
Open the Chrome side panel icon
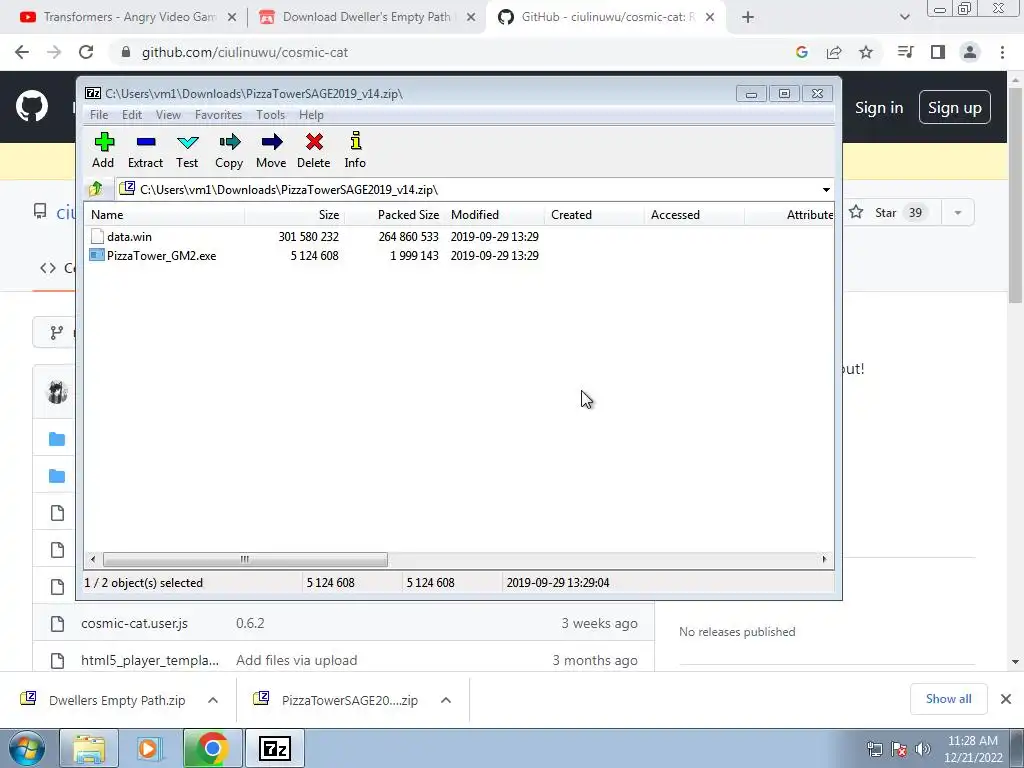[938, 52]
